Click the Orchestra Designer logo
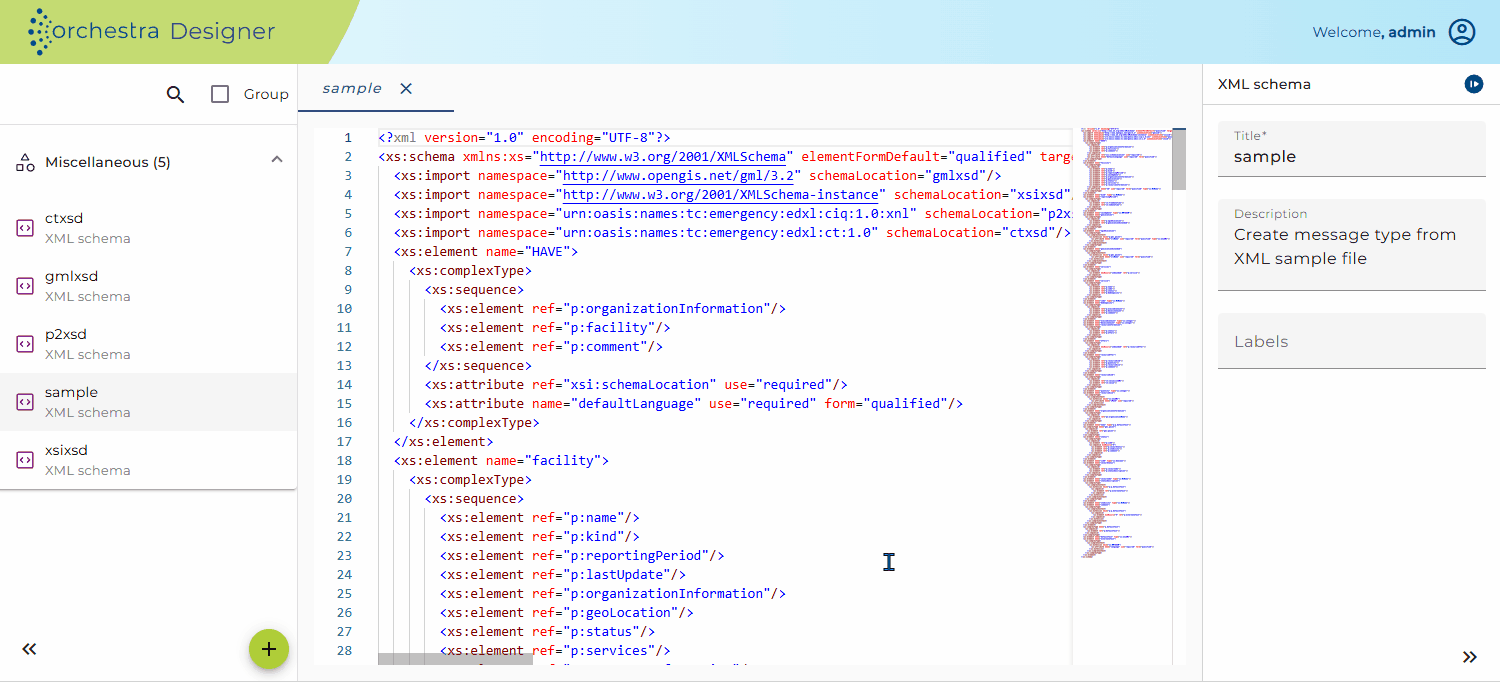The height and width of the screenshot is (682, 1500). click(151, 32)
